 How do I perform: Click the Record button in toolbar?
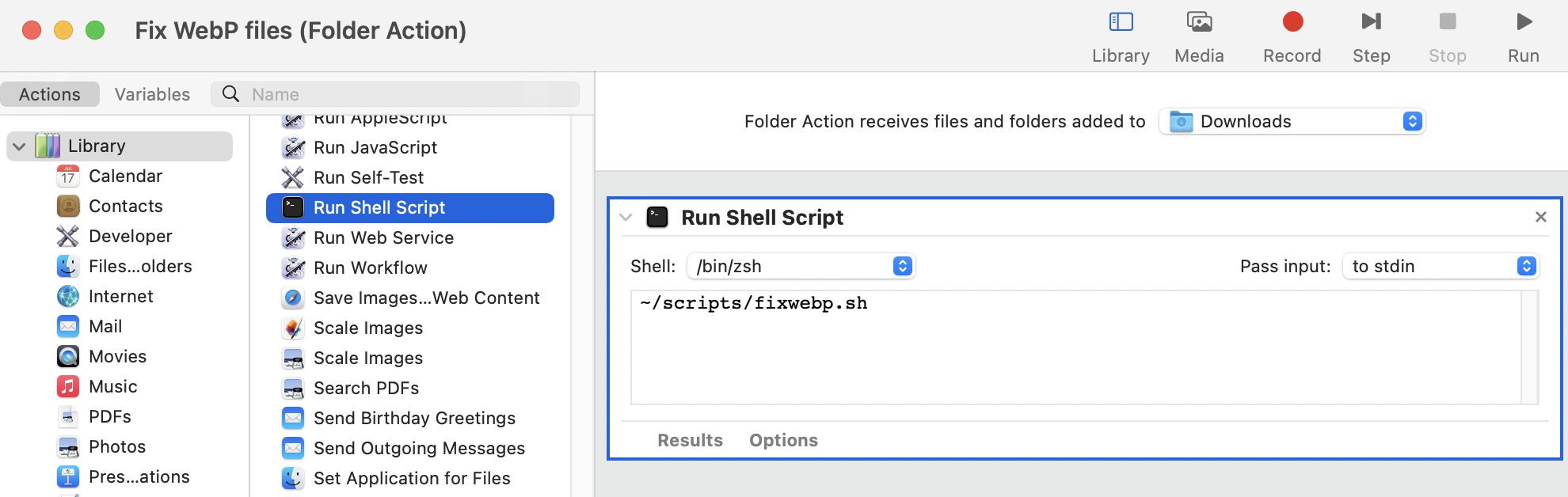pos(1292,22)
